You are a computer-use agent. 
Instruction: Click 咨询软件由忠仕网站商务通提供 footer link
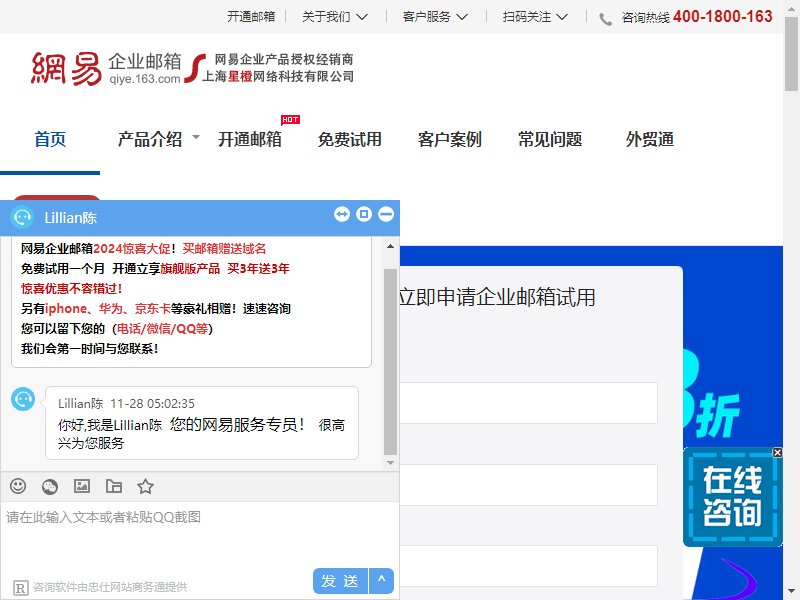pos(110,587)
